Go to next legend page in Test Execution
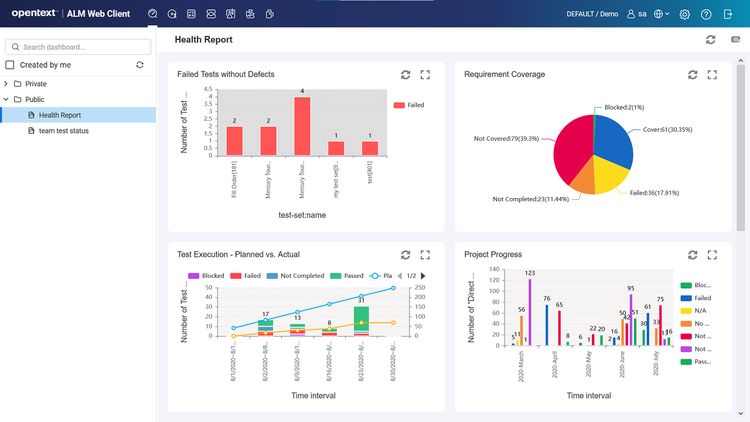The width and height of the screenshot is (750, 422). [x=423, y=276]
